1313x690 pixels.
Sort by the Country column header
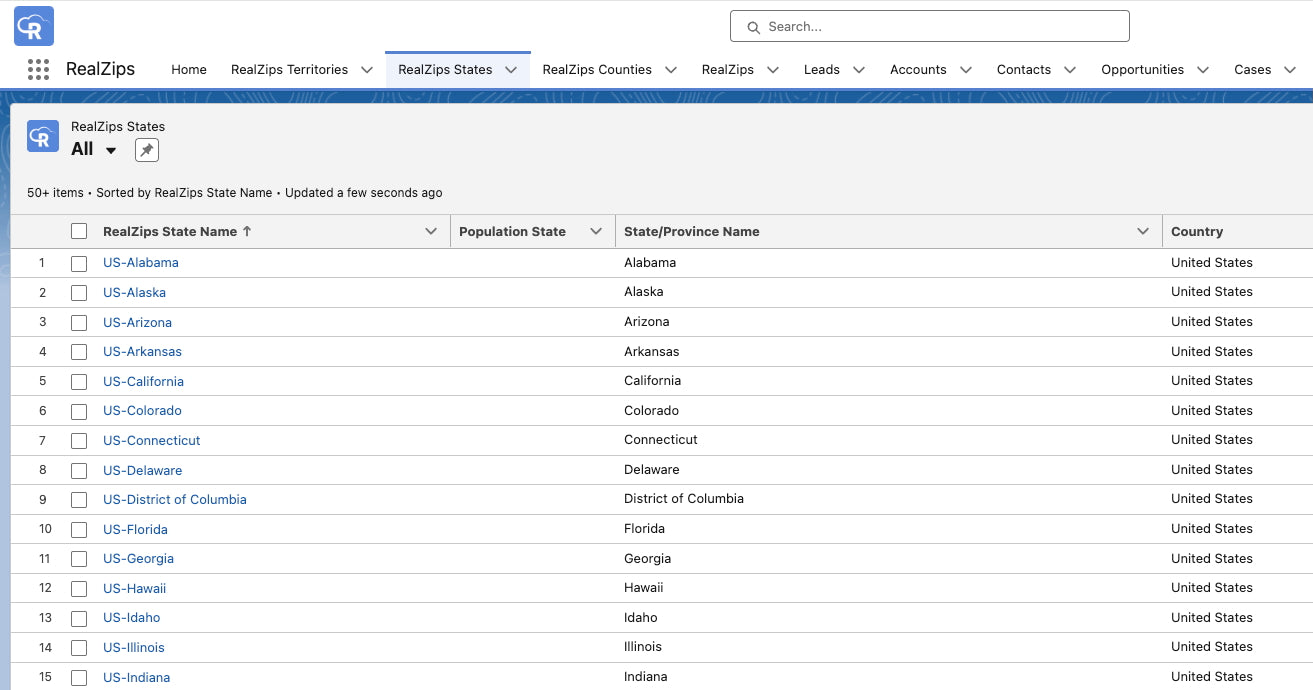(x=1197, y=231)
